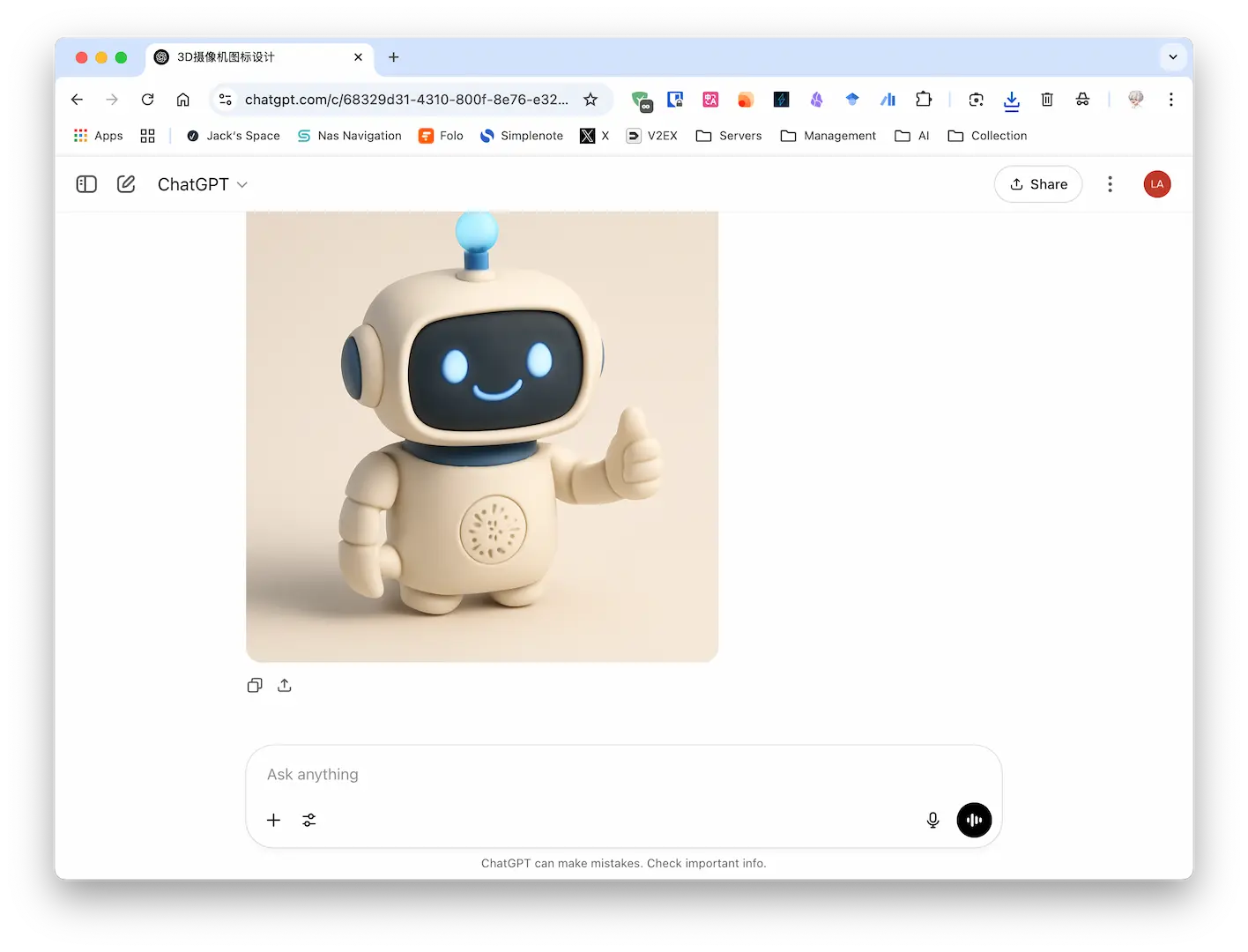Open the browser downloads icon
Viewport: 1248px width, 952px height.
pyautogui.click(x=1012, y=100)
